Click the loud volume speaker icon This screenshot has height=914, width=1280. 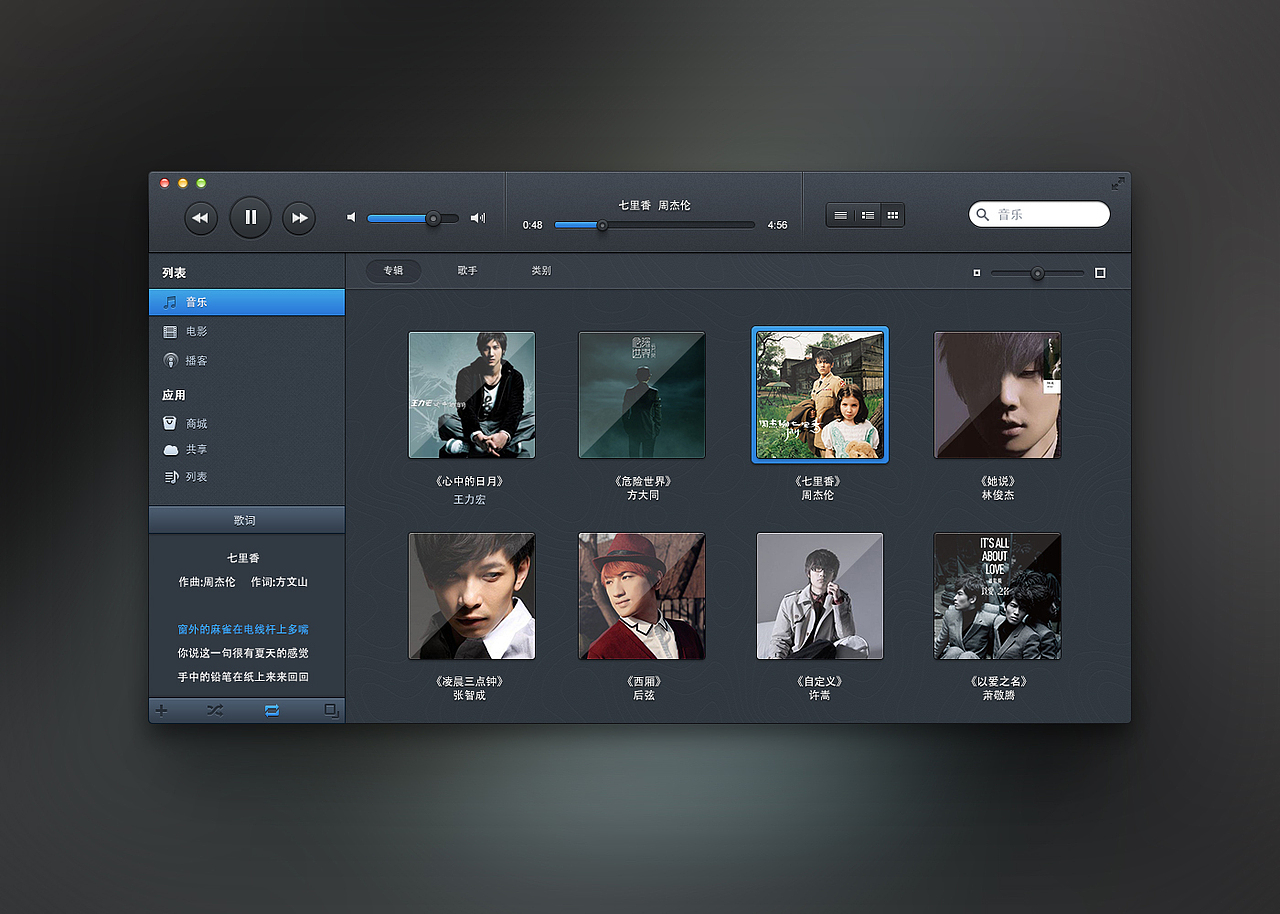click(x=478, y=217)
